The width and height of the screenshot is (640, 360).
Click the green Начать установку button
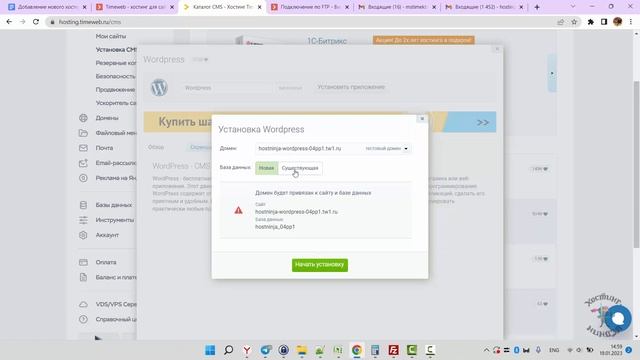(x=320, y=264)
